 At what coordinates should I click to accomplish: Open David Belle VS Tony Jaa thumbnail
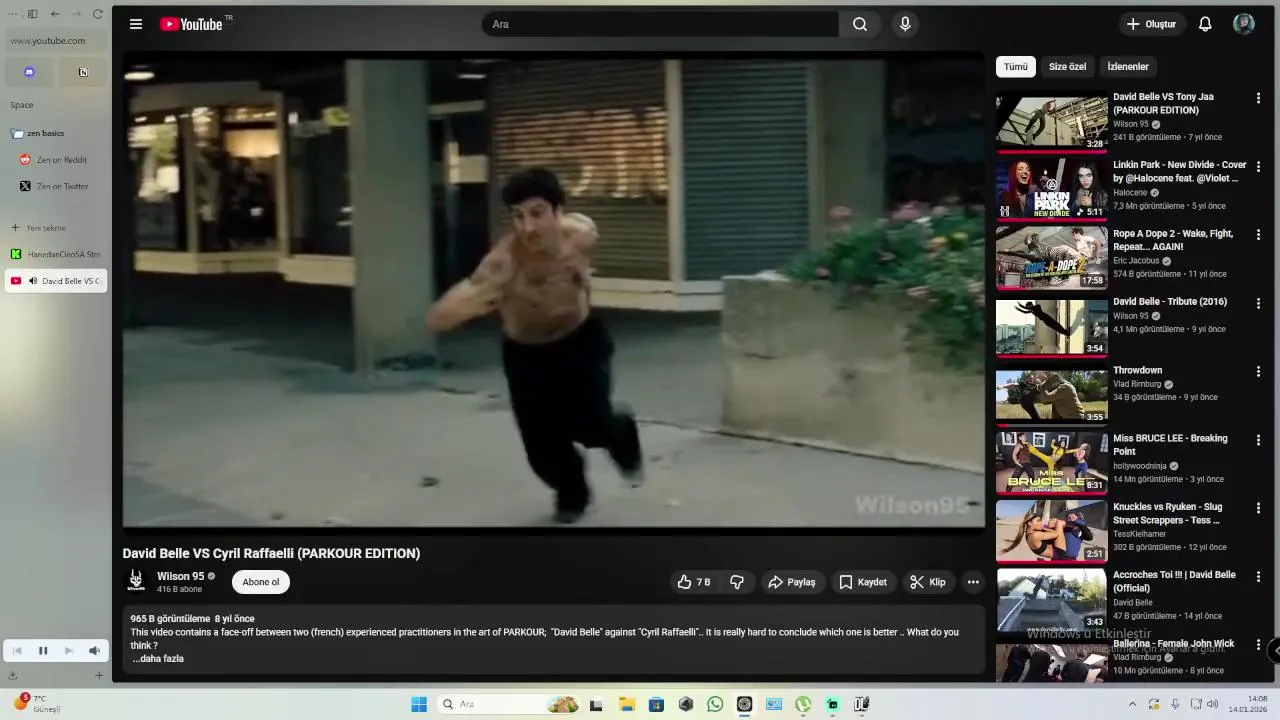coord(1052,121)
